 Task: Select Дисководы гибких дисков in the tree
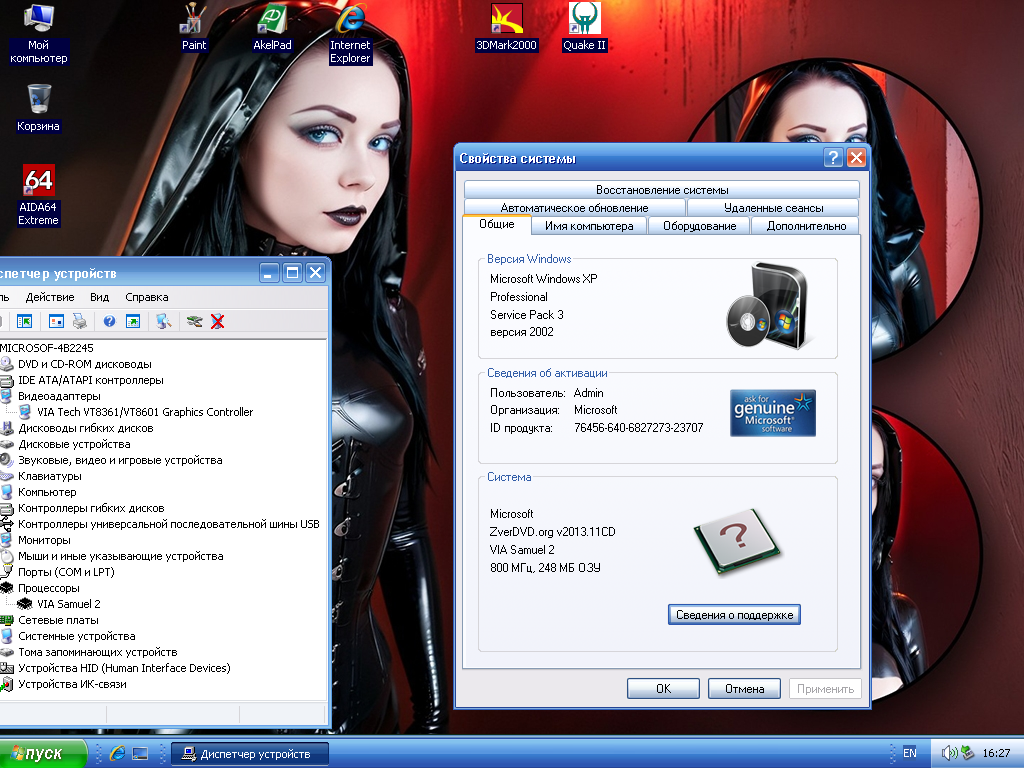86,428
